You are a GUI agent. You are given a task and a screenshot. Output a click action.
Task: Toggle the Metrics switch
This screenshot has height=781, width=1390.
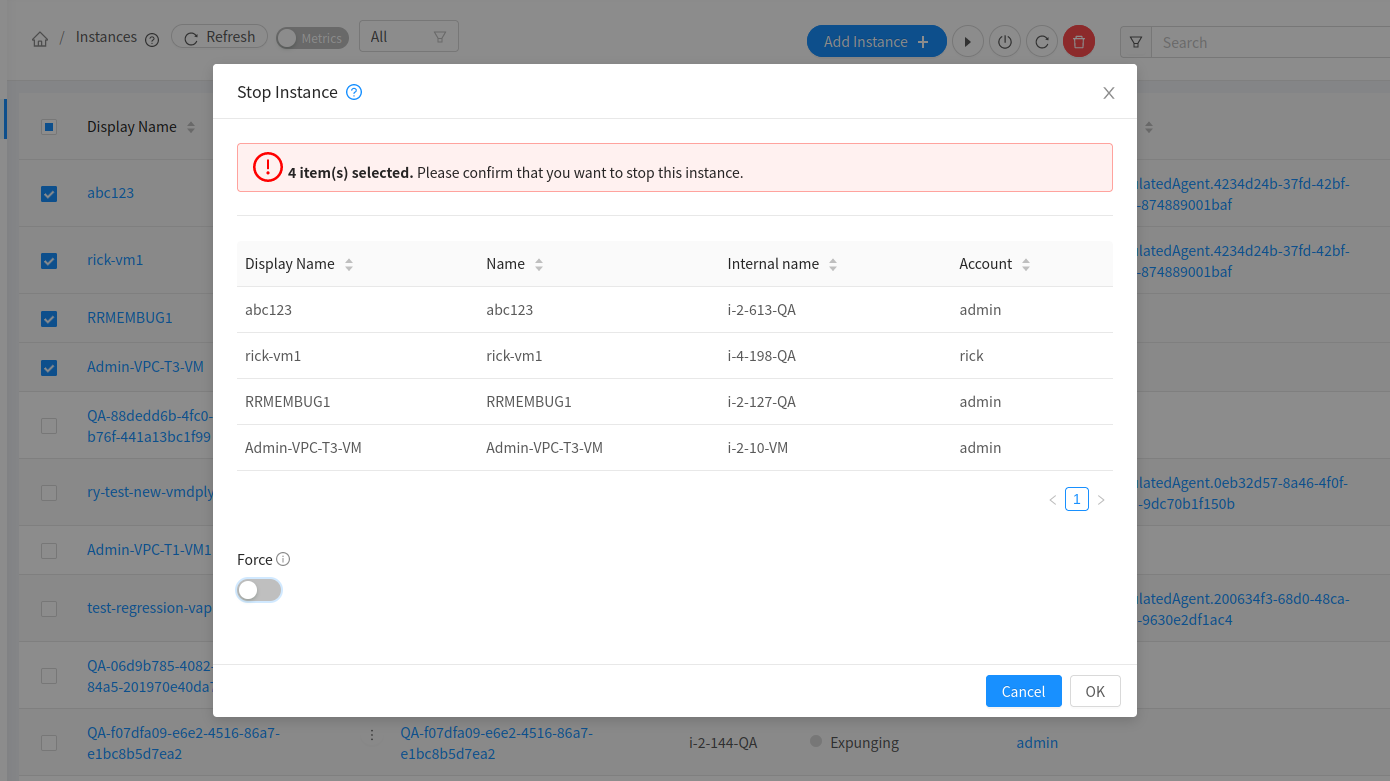pyautogui.click(x=312, y=38)
